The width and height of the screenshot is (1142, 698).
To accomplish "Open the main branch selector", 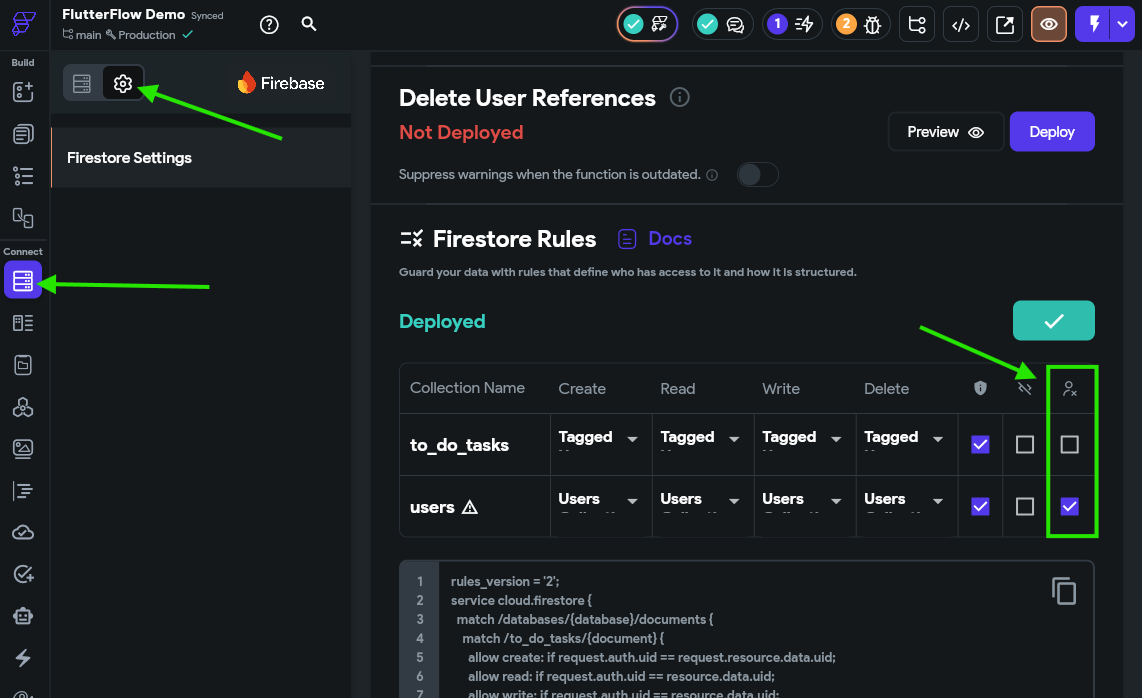I will click(x=82, y=35).
